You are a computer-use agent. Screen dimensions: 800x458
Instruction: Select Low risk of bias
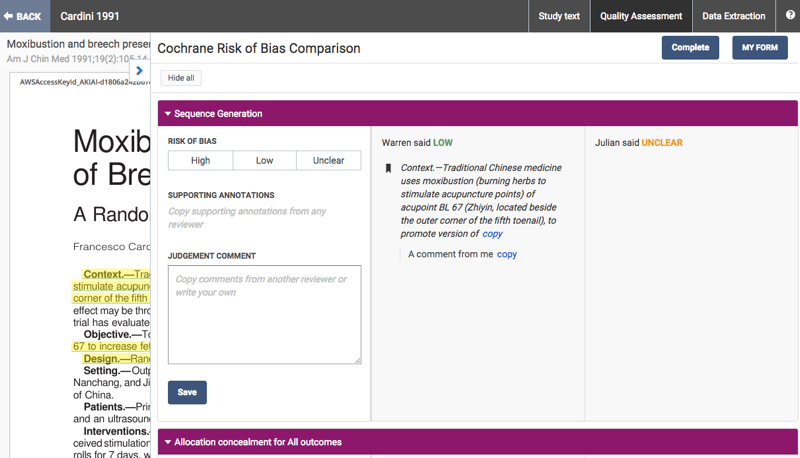(264, 160)
